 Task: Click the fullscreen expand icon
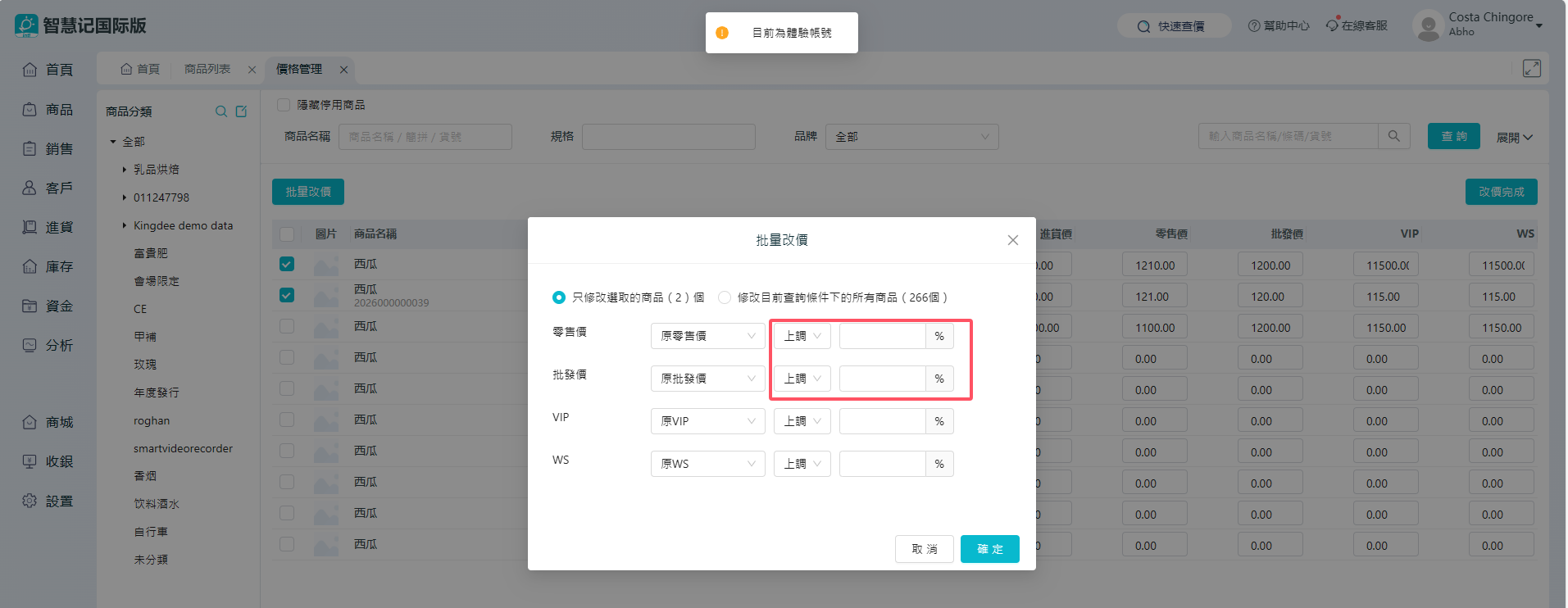[x=1531, y=69]
